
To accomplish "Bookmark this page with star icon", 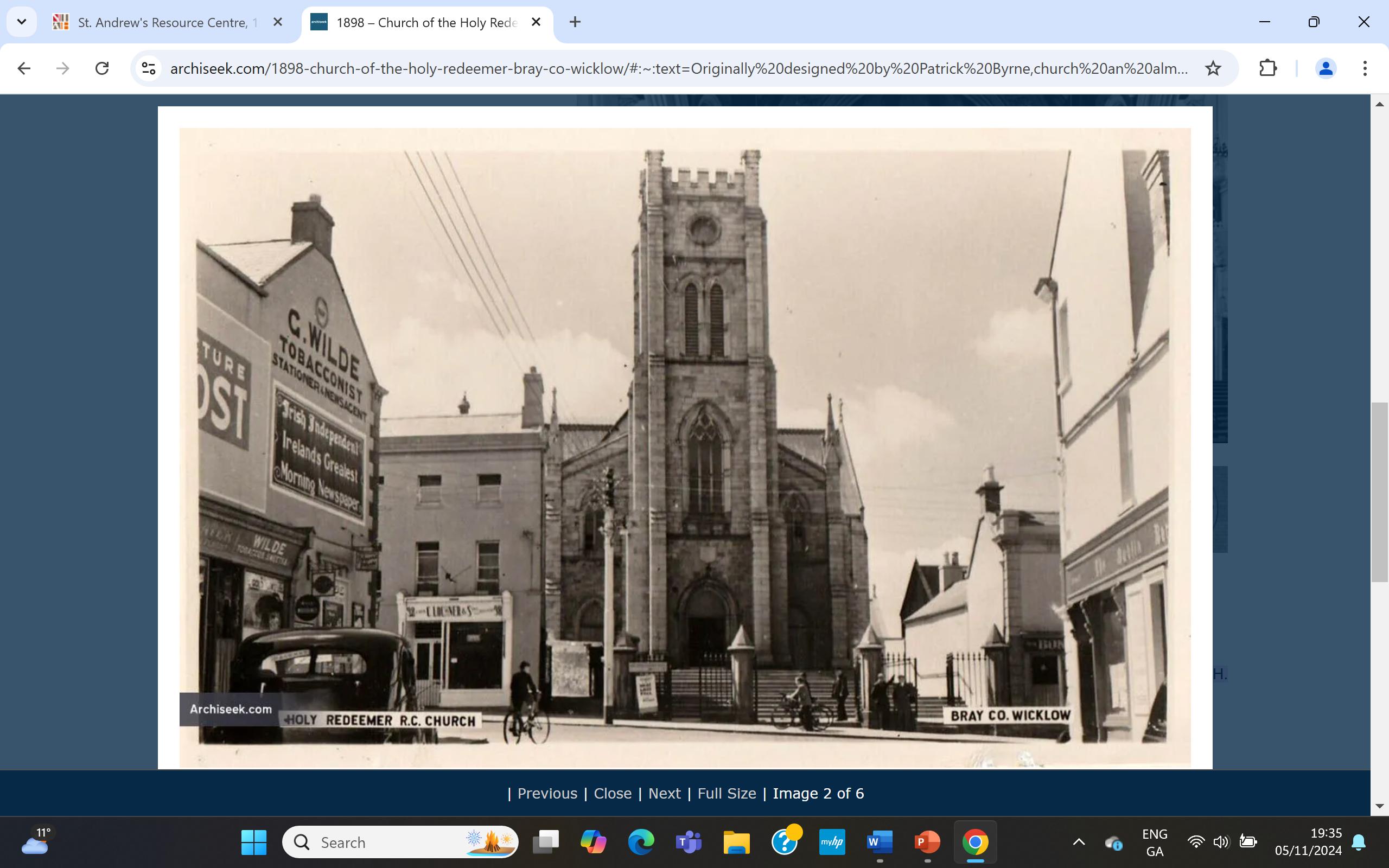I will (1213, 68).
